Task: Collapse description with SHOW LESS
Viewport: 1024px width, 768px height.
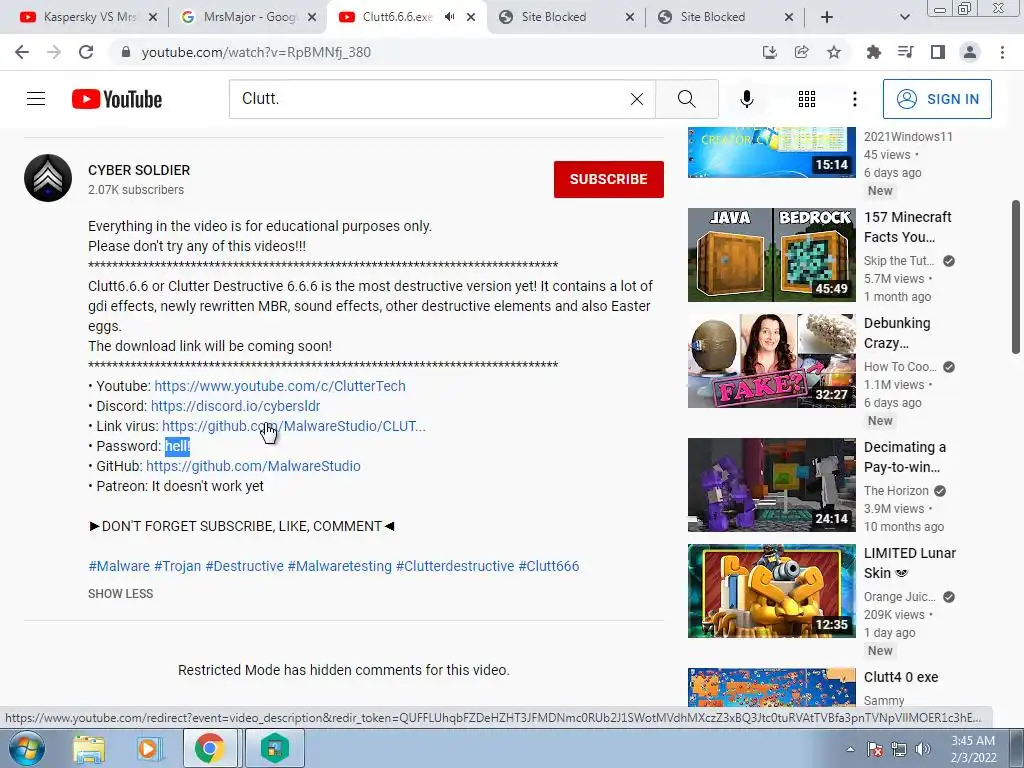Action: tap(121, 594)
